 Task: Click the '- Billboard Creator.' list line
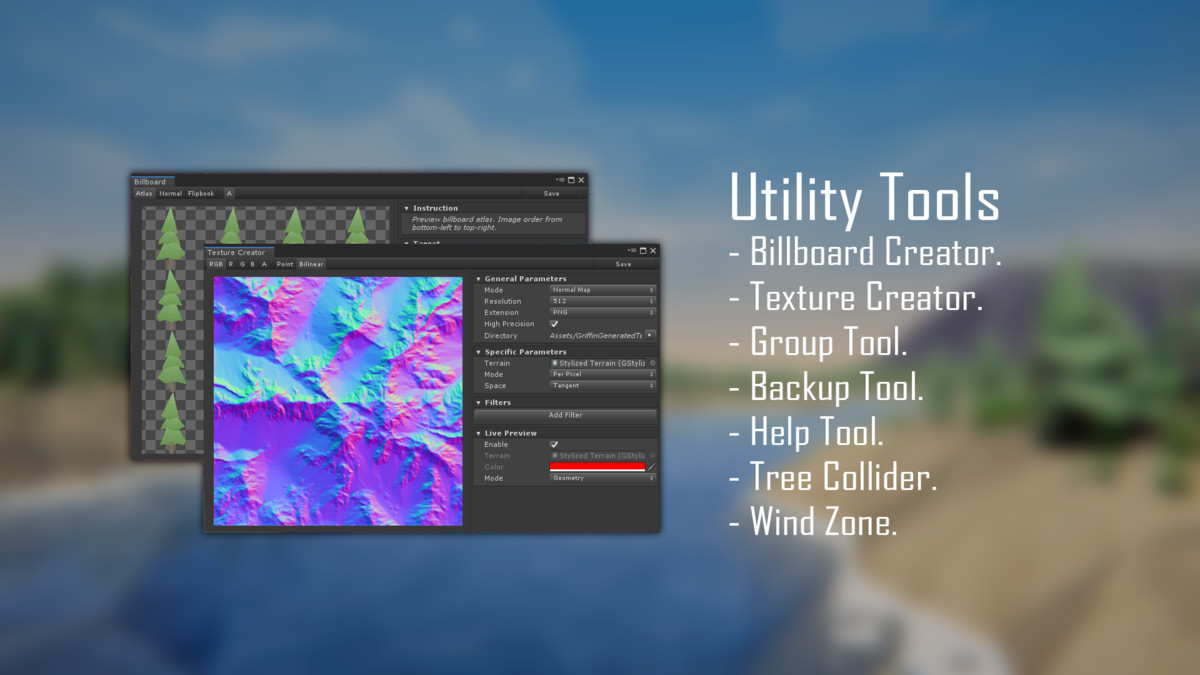tap(865, 252)
